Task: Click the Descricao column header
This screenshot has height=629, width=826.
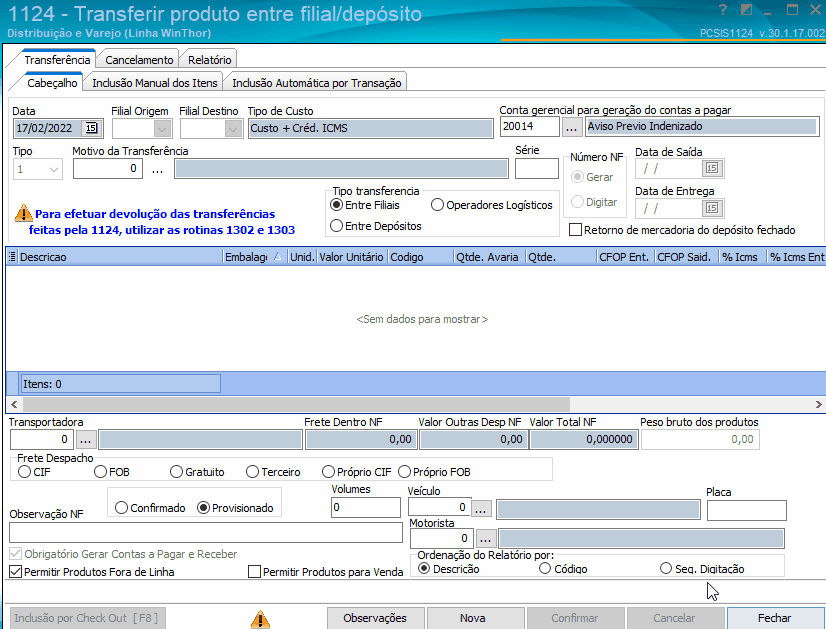Action: [120, 257]
